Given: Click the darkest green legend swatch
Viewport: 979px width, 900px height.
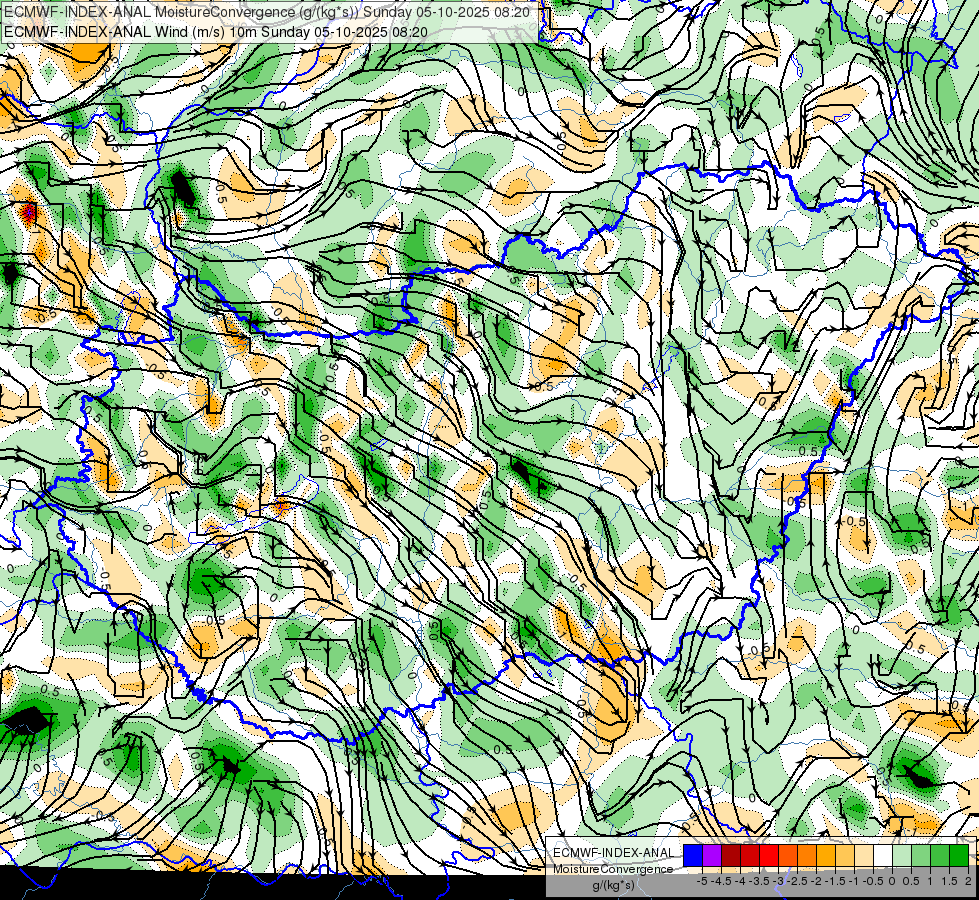Looking at the screenshot, I should click(x=959, y=855).
